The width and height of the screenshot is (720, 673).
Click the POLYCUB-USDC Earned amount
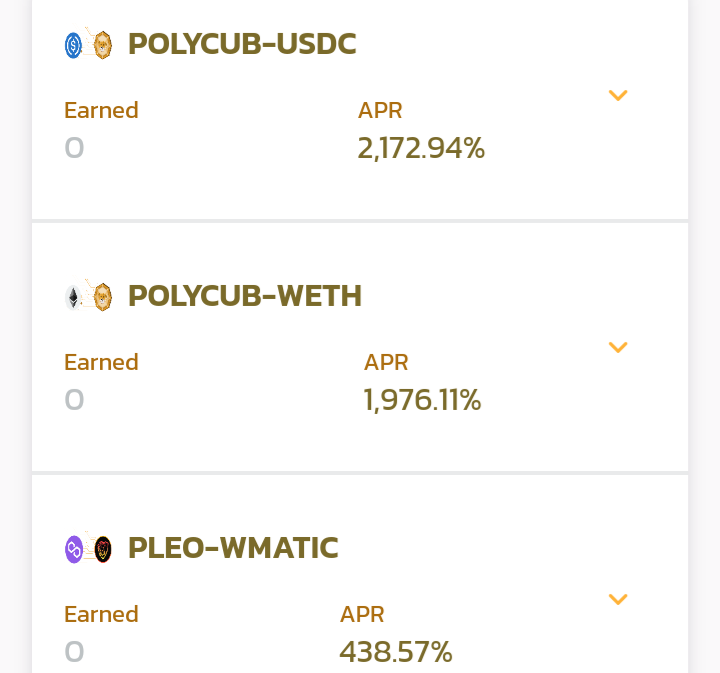click(74, 148)
